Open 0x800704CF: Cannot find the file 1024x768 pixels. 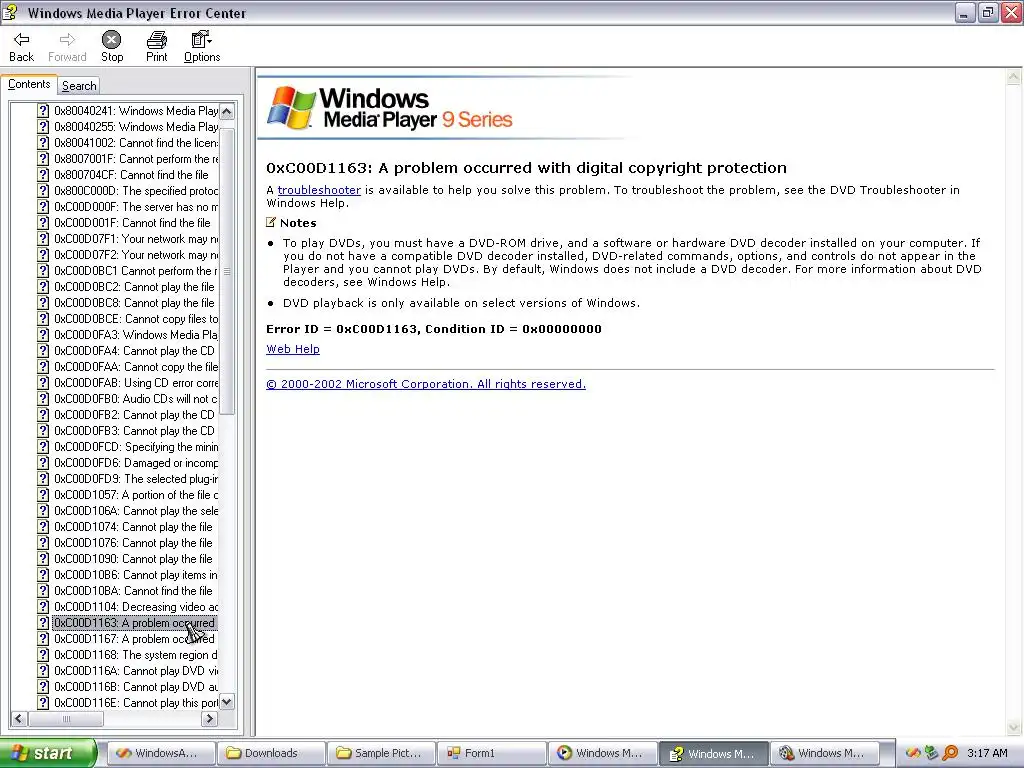tap(131, 175)
